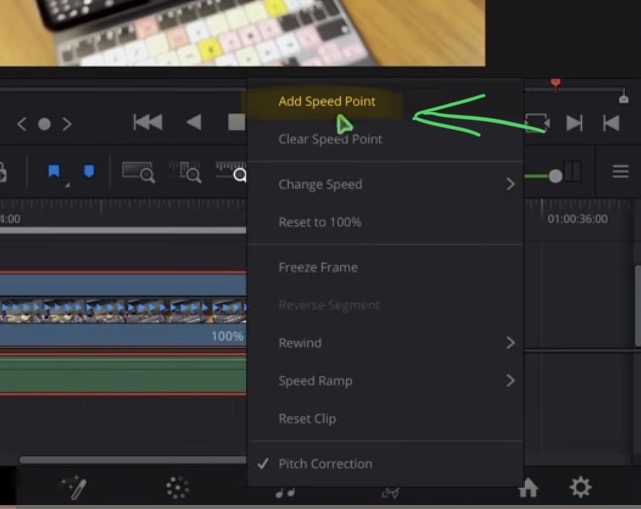Open the Fusion page wand icon
Image resolution: width=641 pixels, height=509 pixels.
pyautogui.click(x=74, y=487)
